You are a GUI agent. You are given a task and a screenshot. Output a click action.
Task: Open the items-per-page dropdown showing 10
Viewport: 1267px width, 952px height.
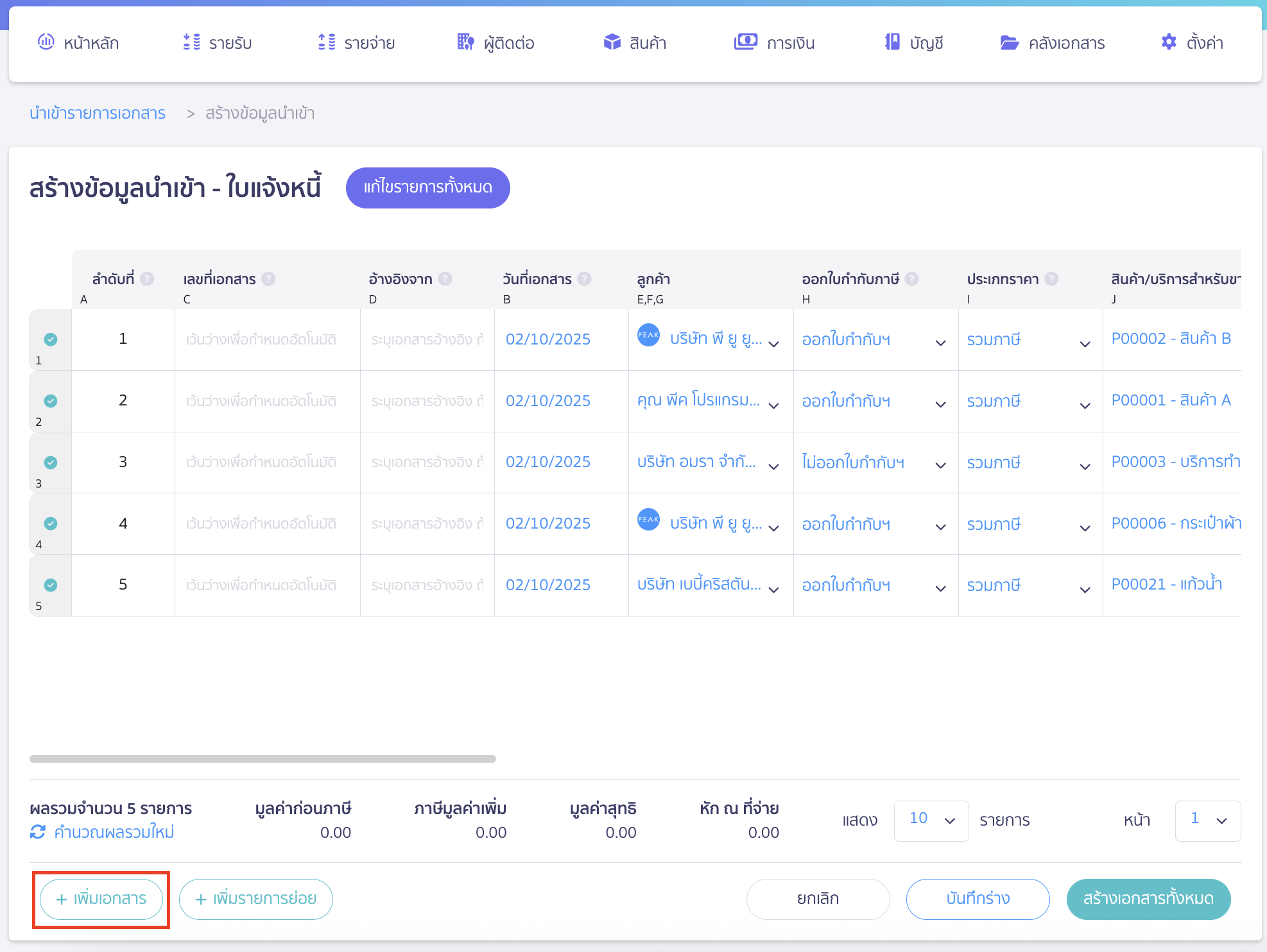931,820
